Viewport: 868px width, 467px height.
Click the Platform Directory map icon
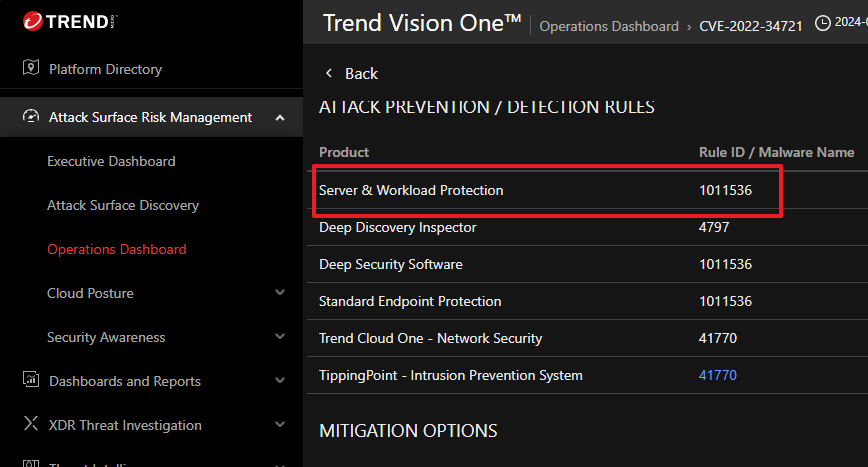(x=30, y=69)
